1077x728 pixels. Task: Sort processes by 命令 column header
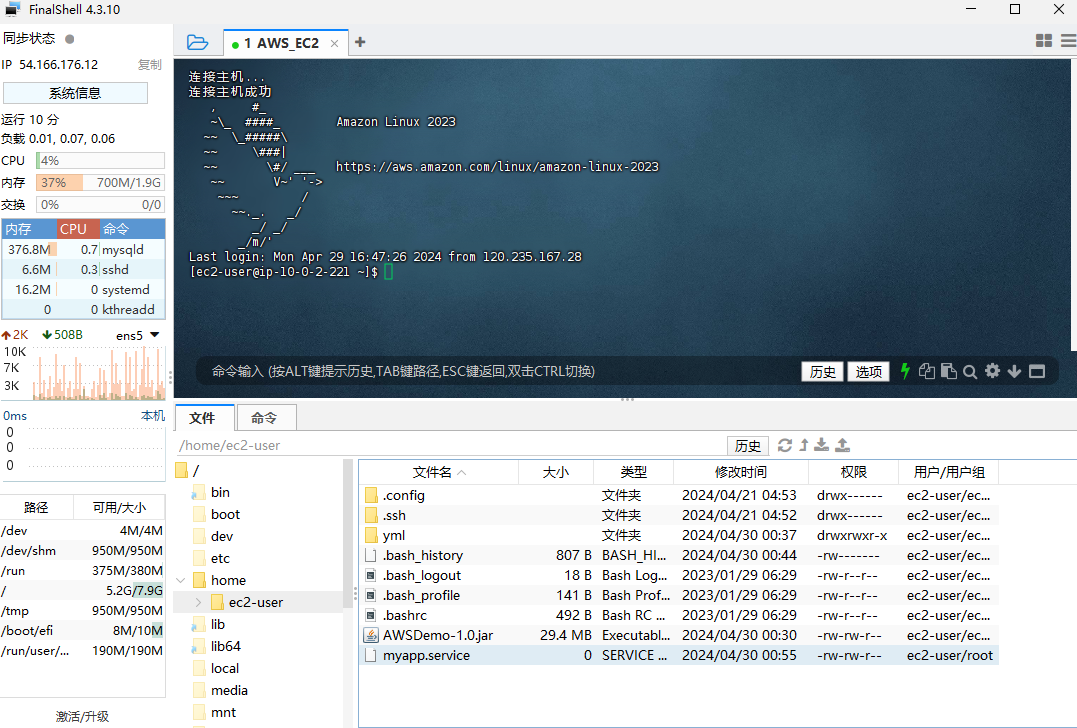pos(133,229)
